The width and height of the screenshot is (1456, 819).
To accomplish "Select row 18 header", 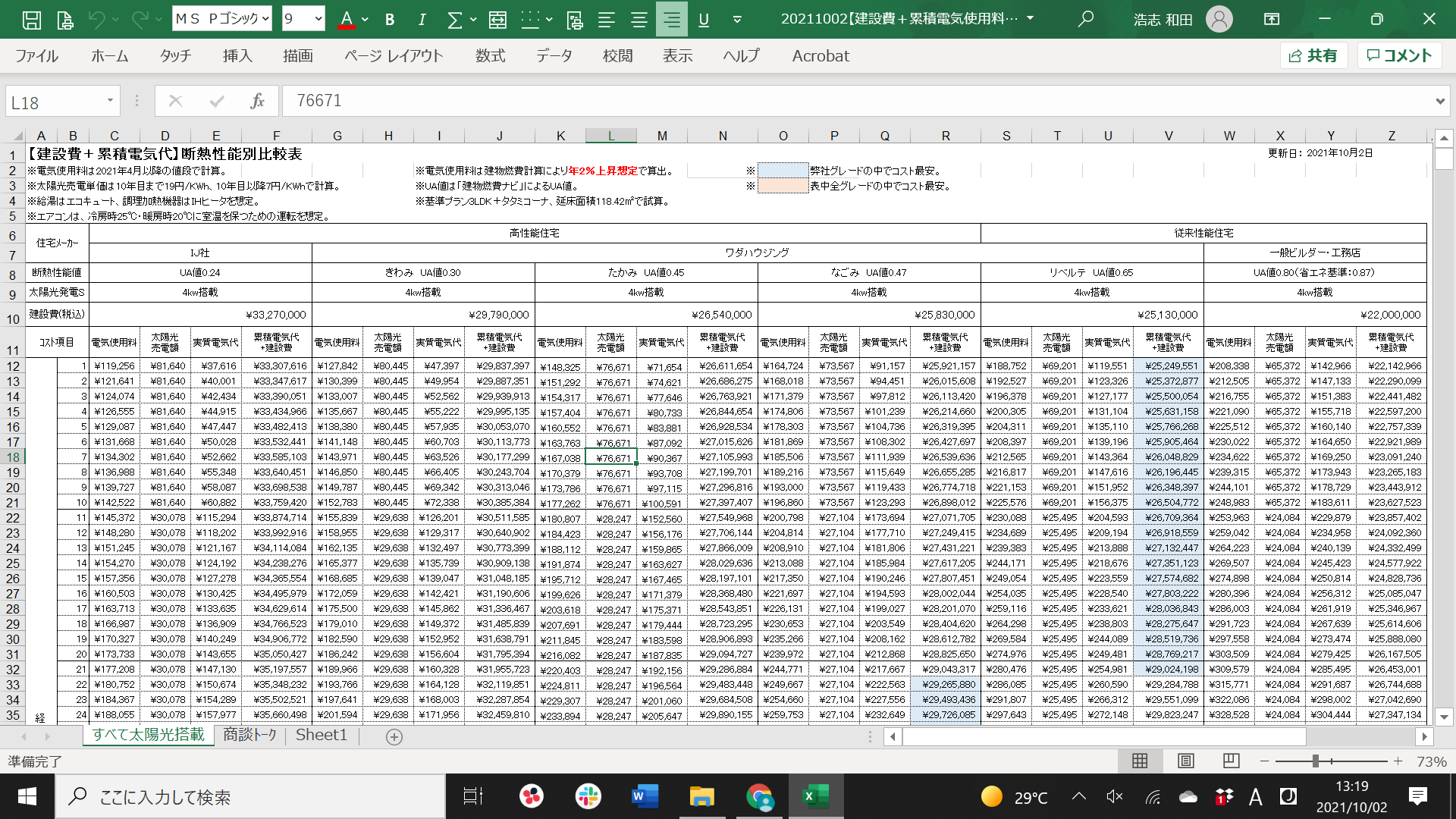I will coord(13,457).
